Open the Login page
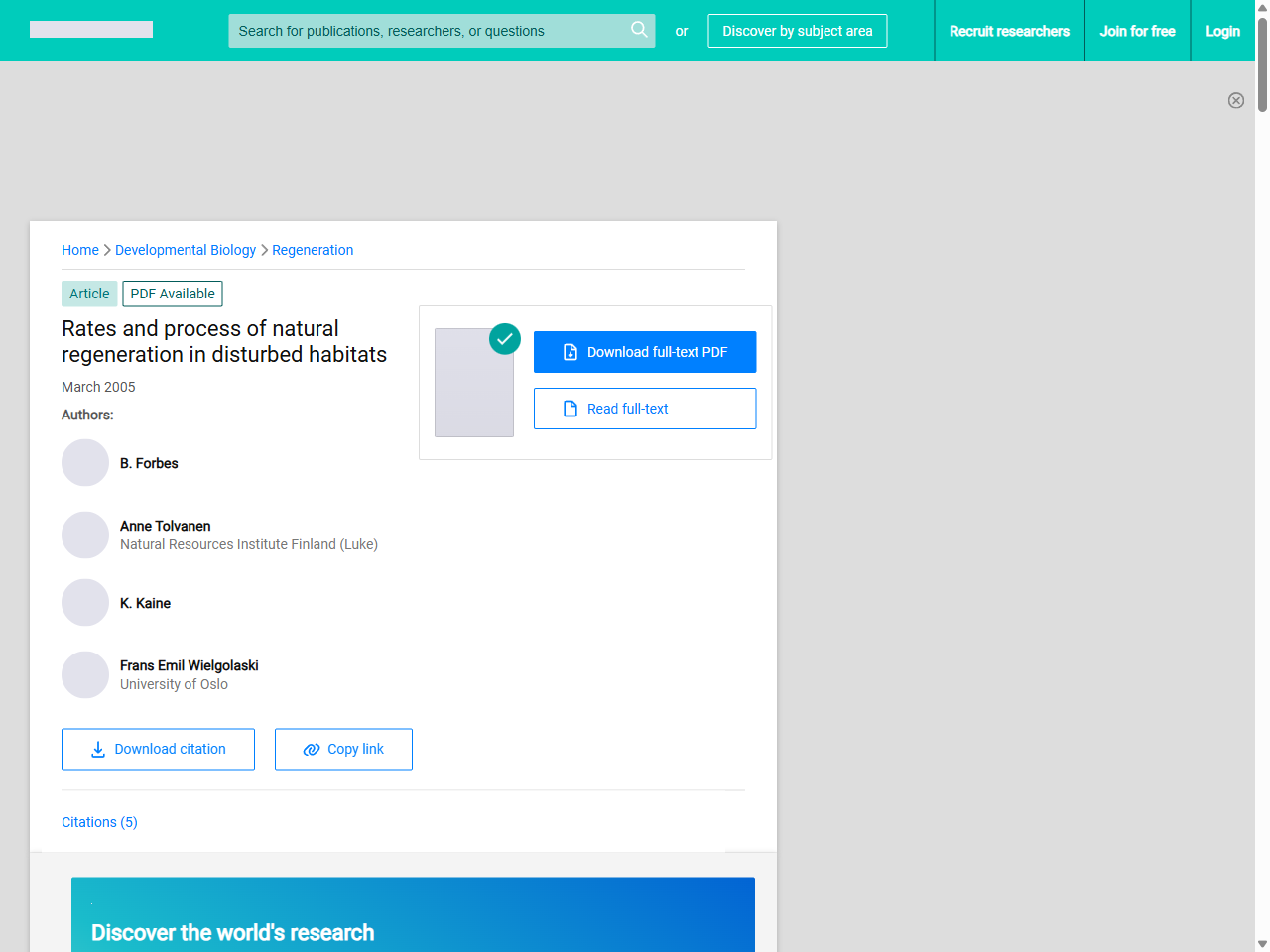Screen dimensions: 1270x952 pyautogui.click(x=1223, y=31)
